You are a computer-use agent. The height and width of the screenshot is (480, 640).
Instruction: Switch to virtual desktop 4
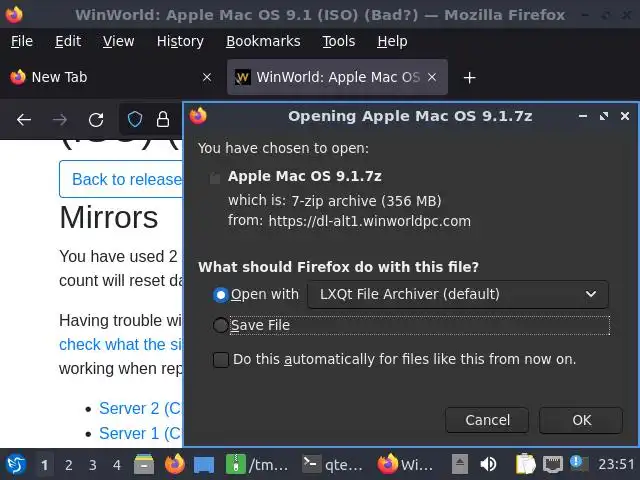click(x=117, y=465)
